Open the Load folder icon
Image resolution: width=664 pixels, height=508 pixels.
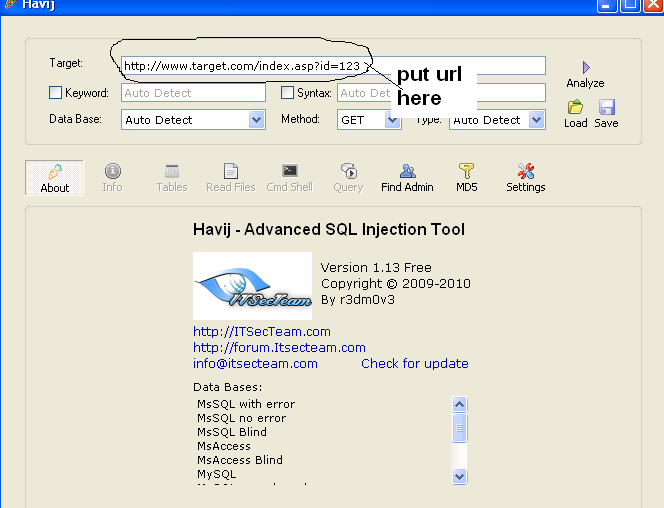point(575,107)
